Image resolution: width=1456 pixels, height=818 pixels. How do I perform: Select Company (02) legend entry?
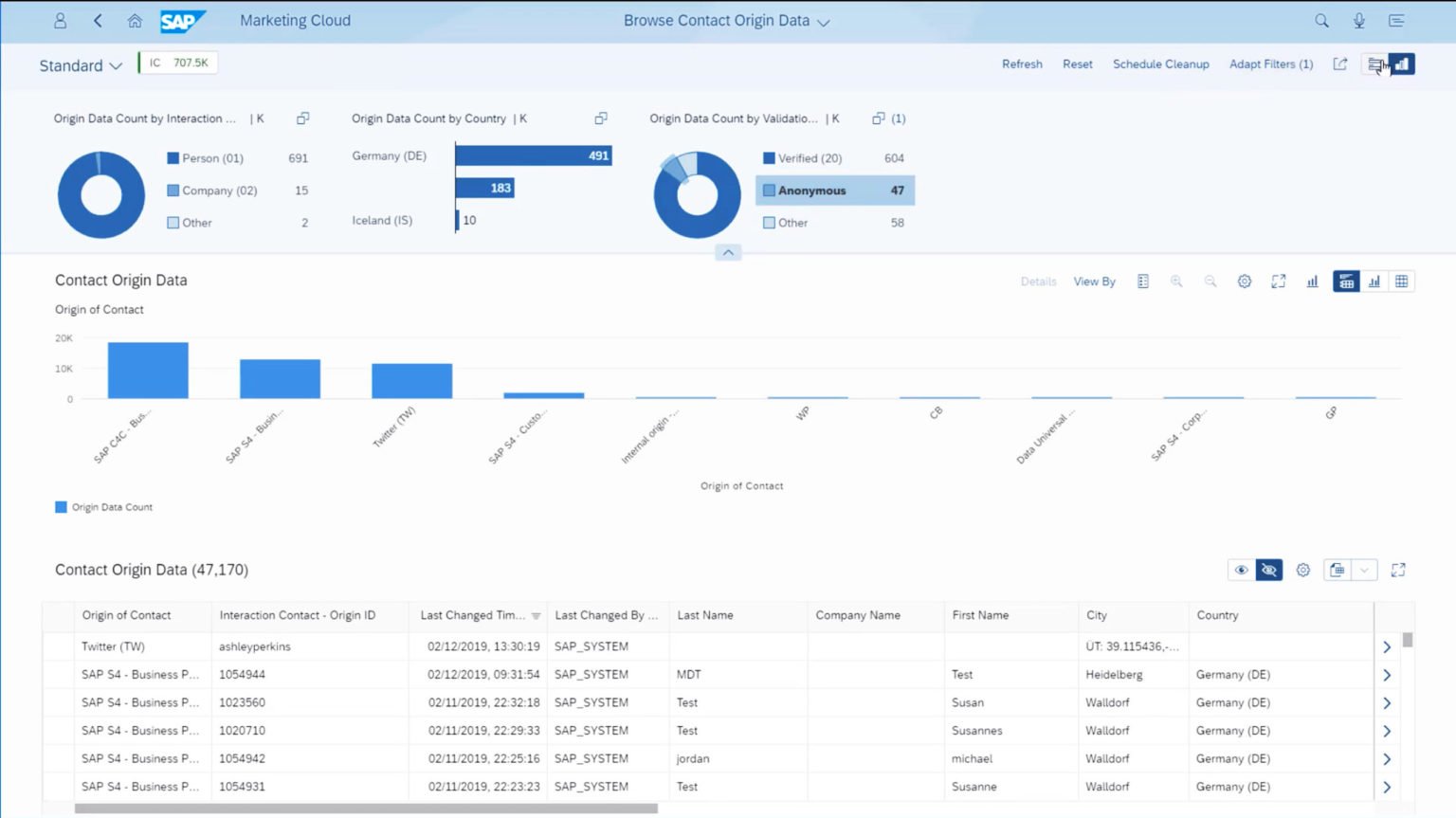(237, 191)
